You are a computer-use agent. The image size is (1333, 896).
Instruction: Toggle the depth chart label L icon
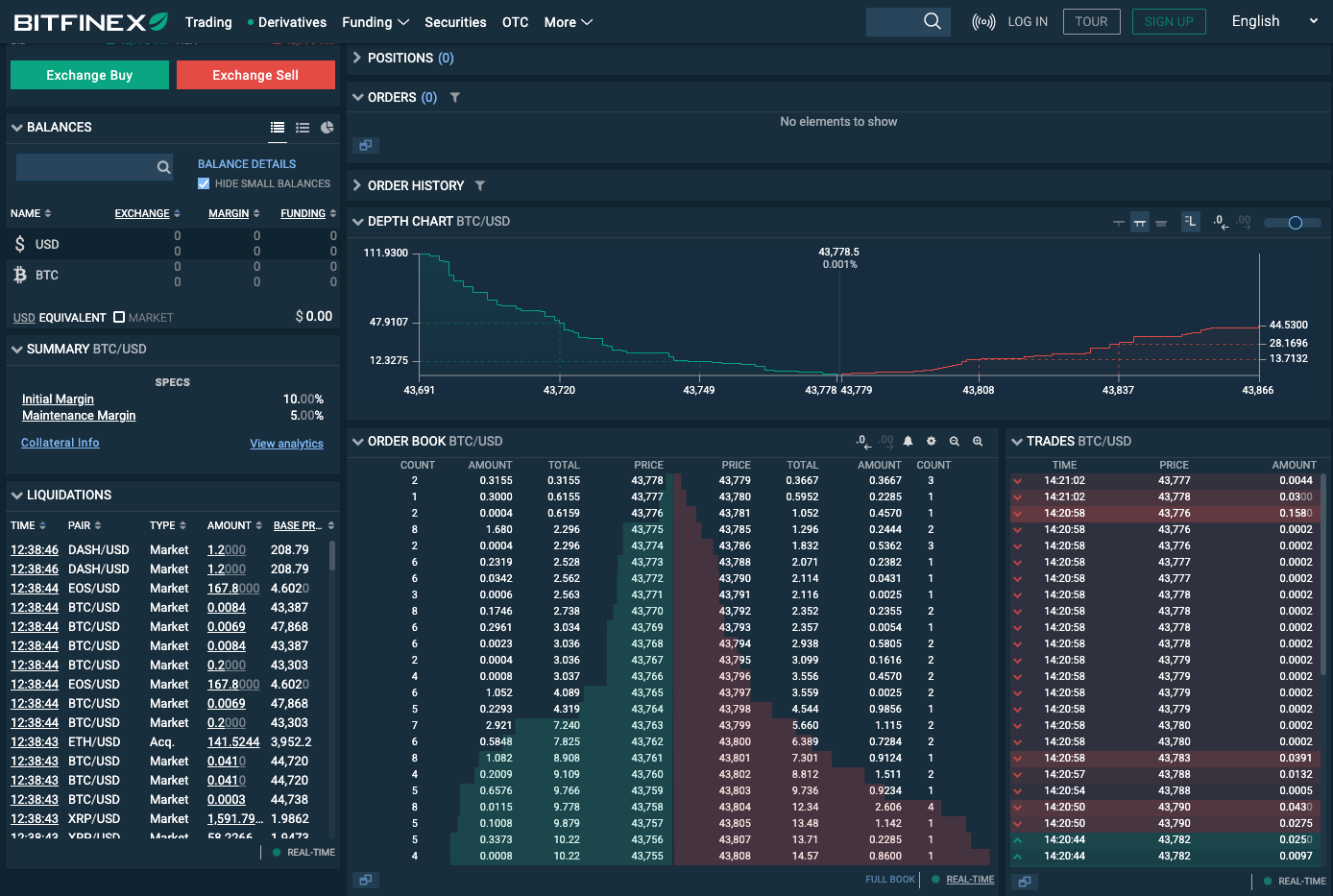pos(1190,222)
